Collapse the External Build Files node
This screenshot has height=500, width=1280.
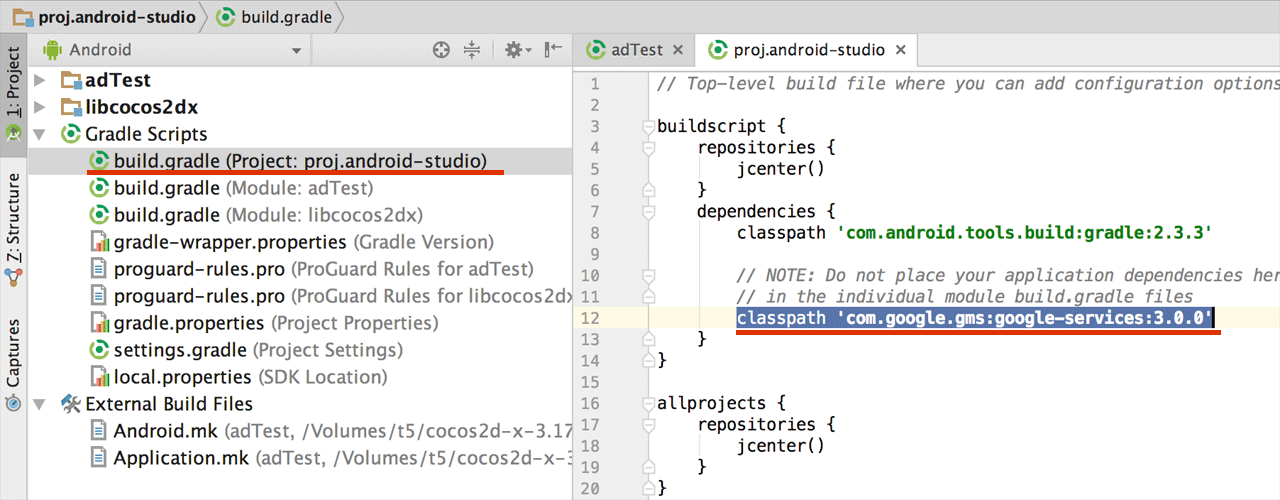(x=40, y=404)
